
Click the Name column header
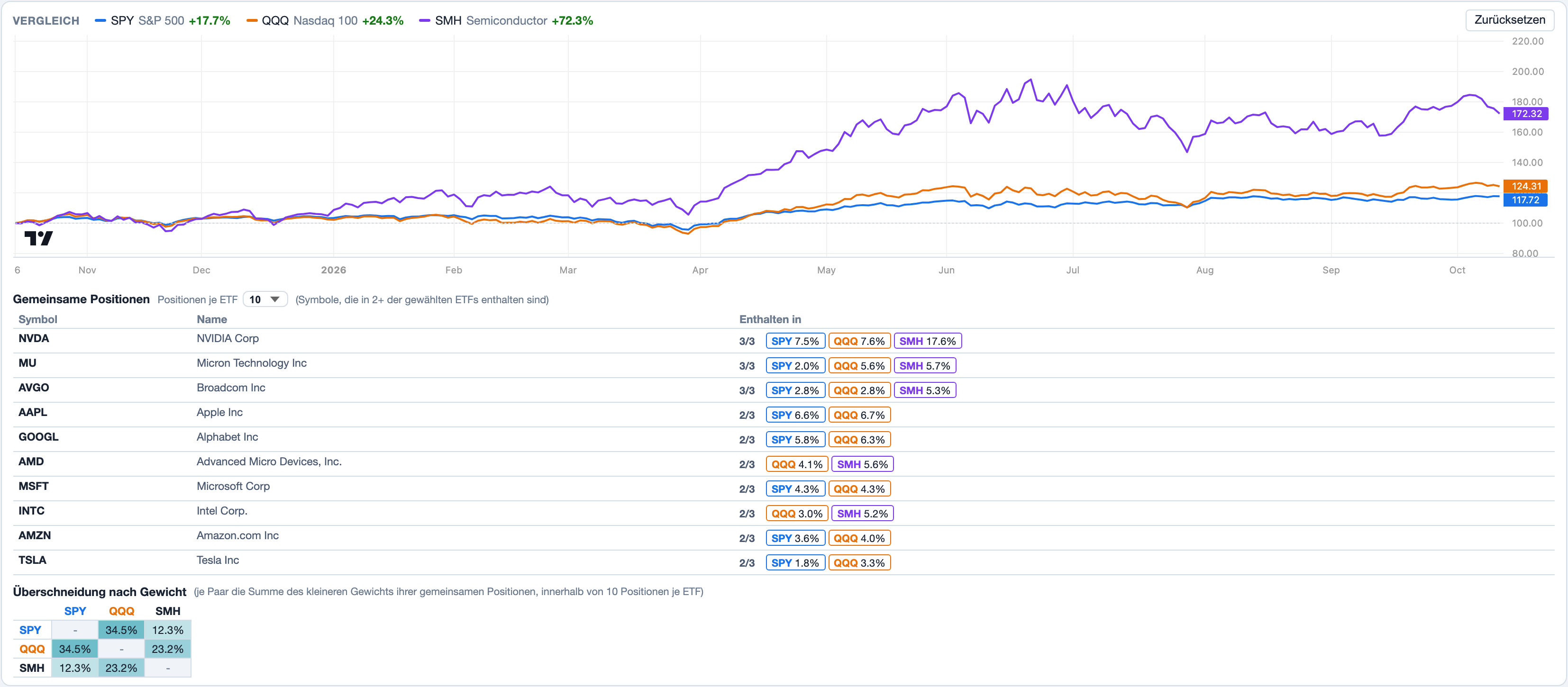(212, 319)
